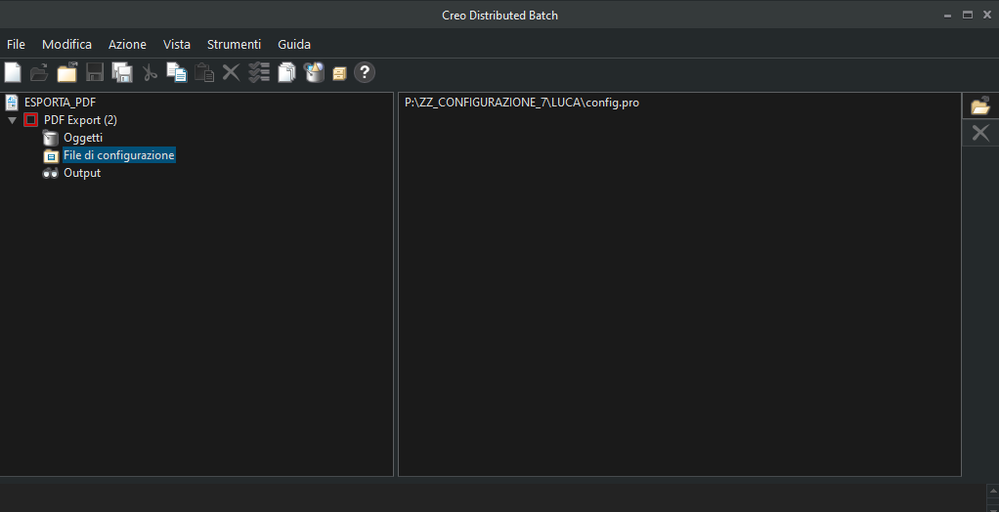Click the single floppy Save icon
The height and width of the screenshot is (512, 999).
95,72
